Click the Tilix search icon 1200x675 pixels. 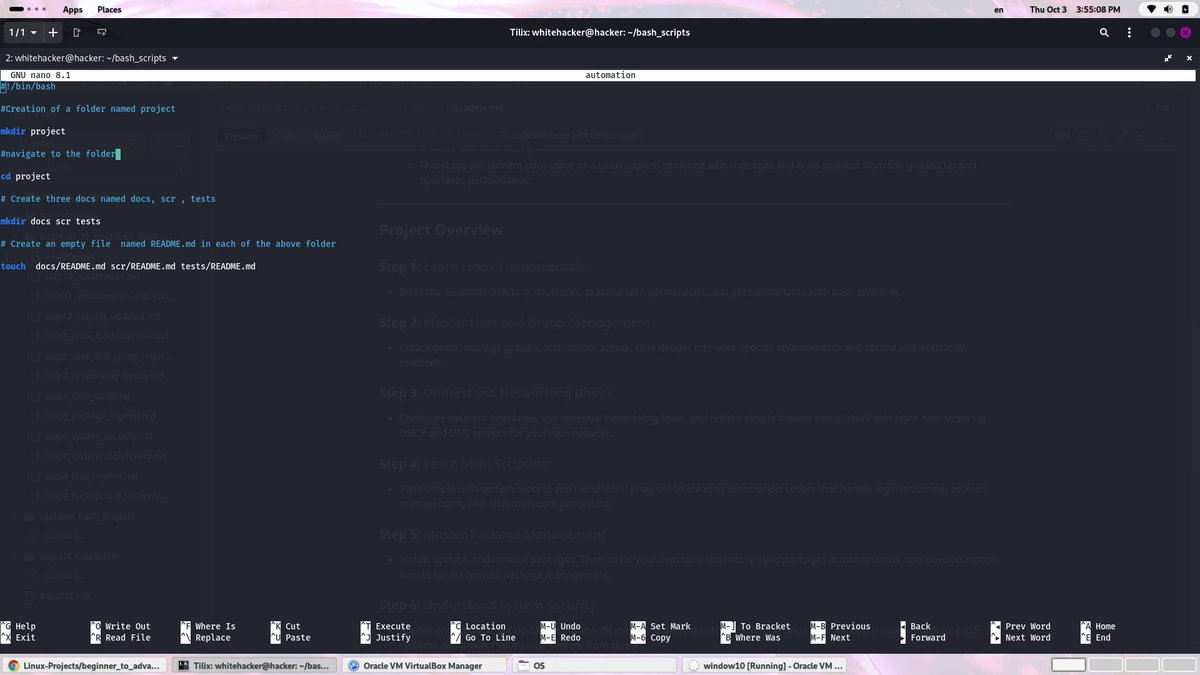tap(1104, 32)
